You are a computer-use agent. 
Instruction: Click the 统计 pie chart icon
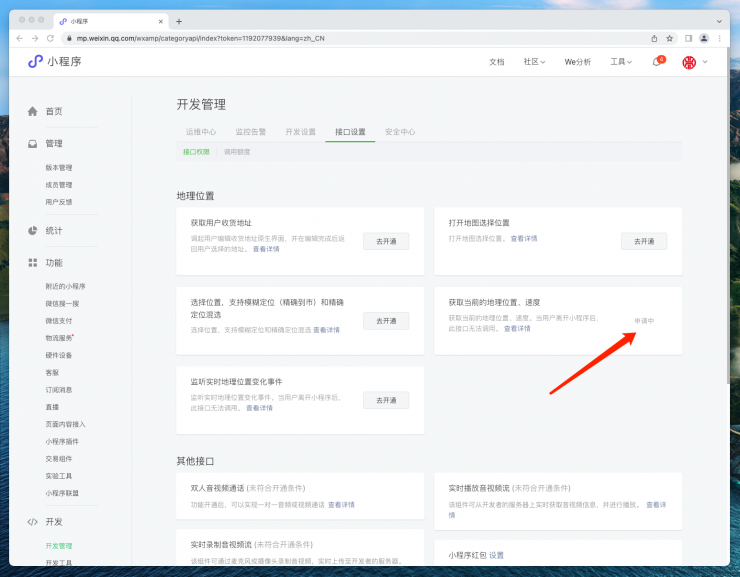32,230
